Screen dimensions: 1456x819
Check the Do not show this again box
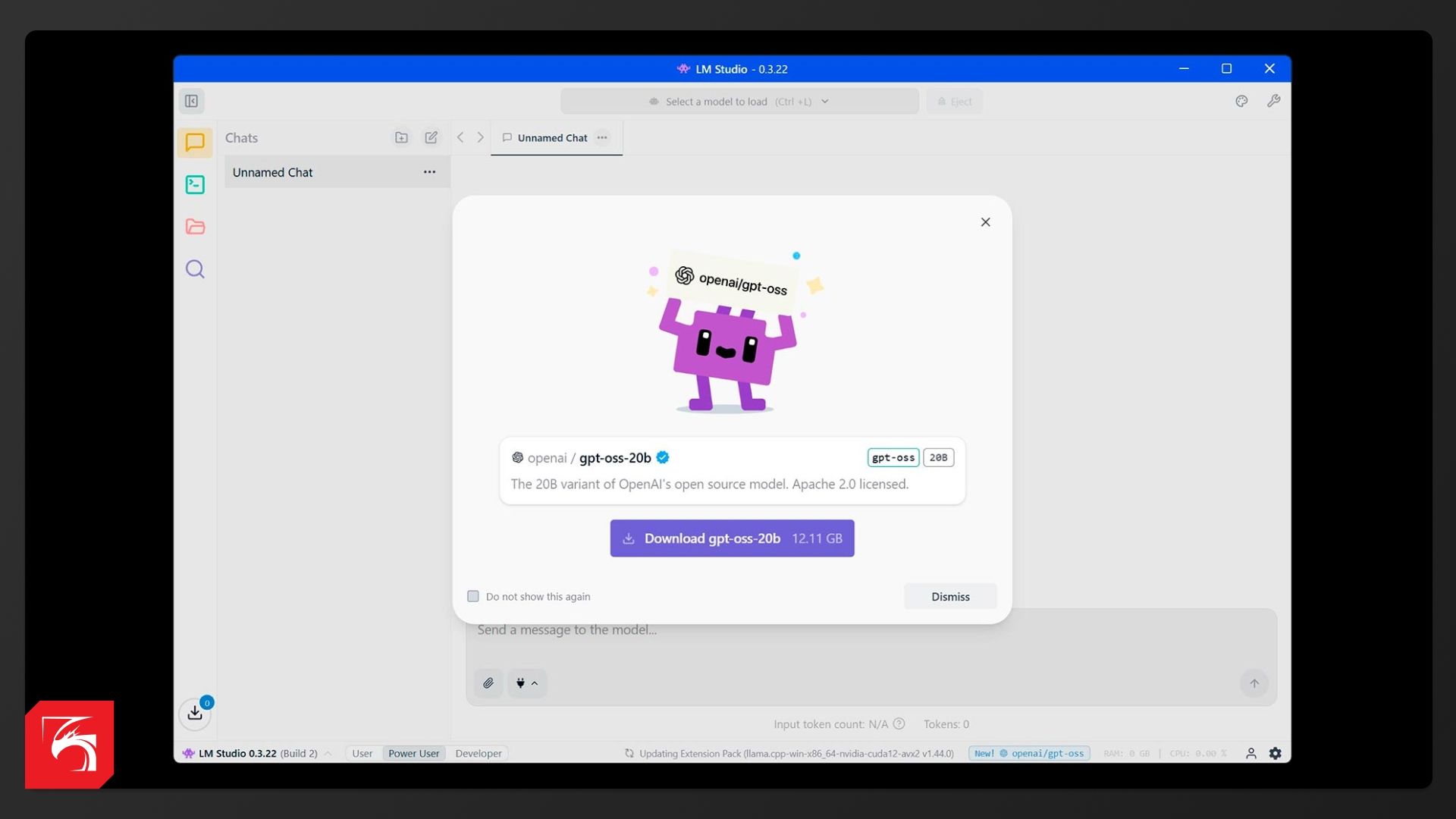point(473,596)
